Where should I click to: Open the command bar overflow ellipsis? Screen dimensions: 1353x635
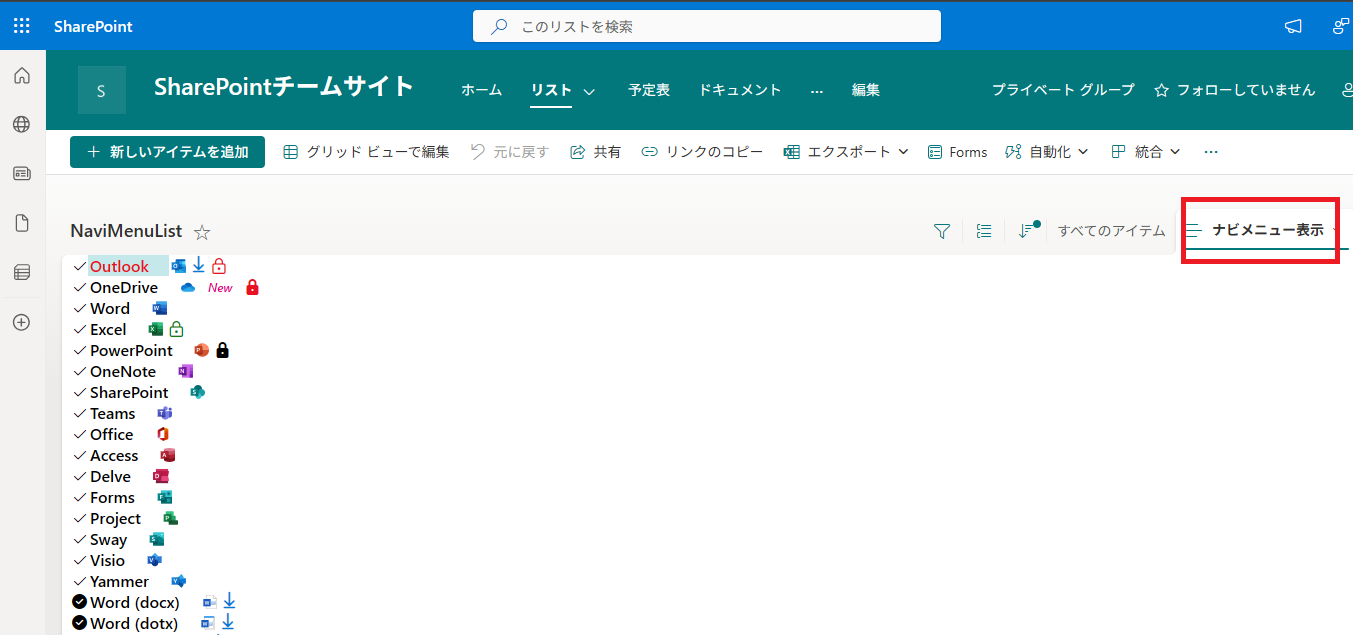click(x=1211, y=152)
